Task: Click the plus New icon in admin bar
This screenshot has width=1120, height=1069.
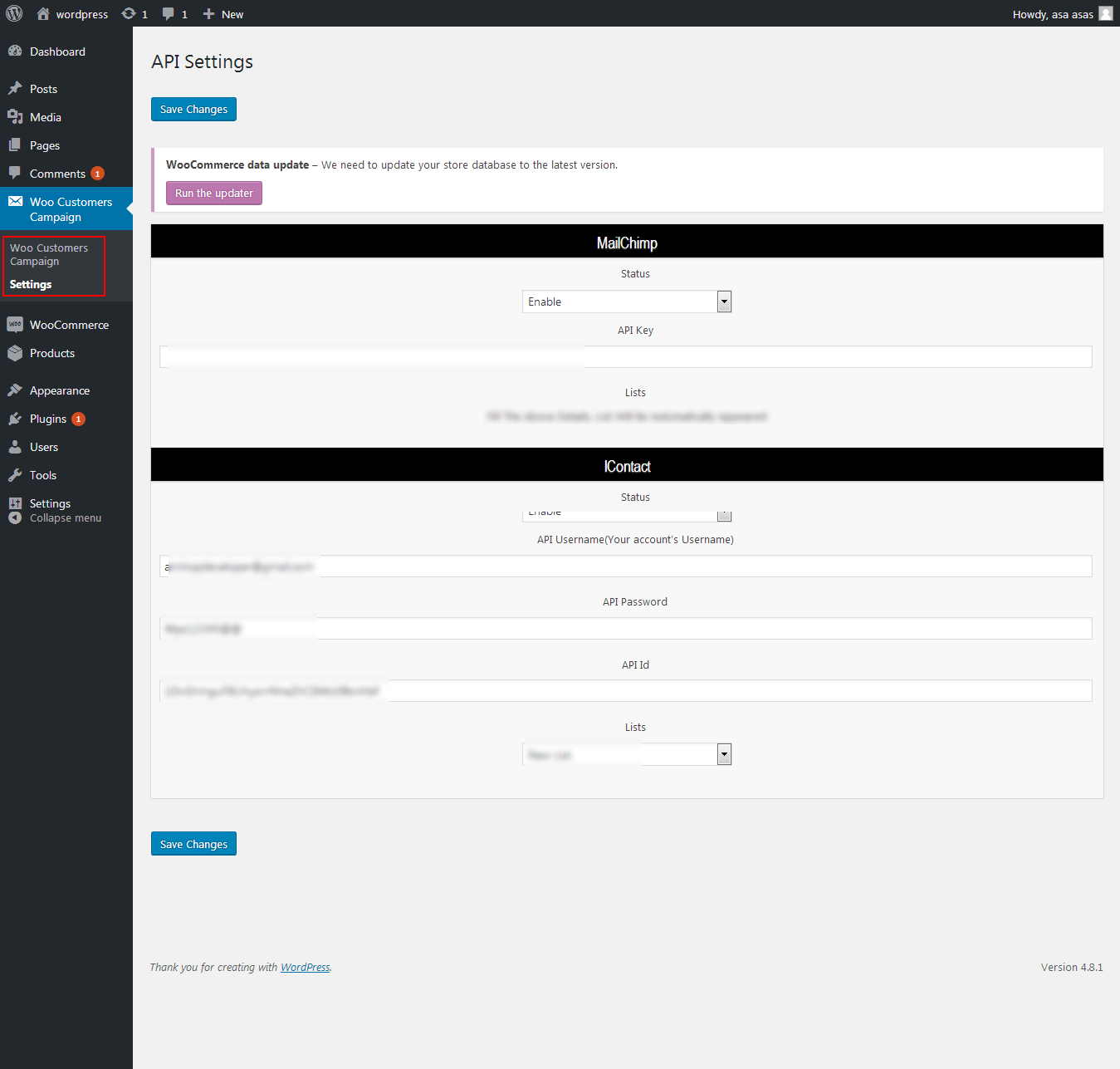Action: pyautogui.click(x=209, y=13)
